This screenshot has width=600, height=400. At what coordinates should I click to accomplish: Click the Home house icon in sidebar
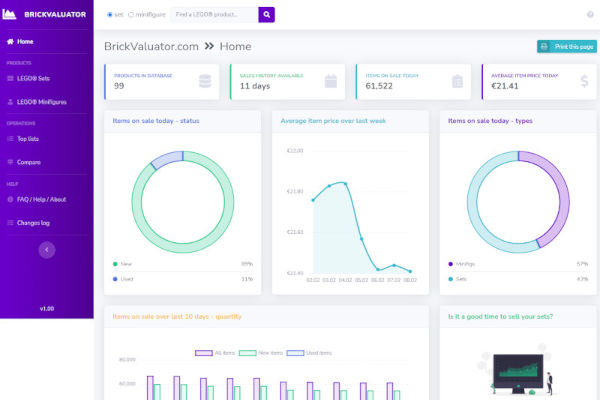click(x=10, y=41)
